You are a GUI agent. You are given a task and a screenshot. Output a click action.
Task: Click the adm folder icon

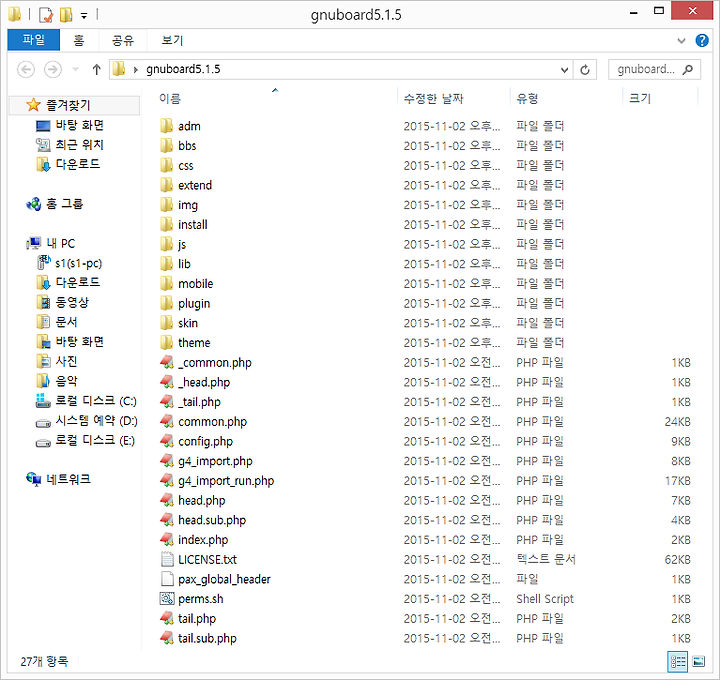(166, 126)
